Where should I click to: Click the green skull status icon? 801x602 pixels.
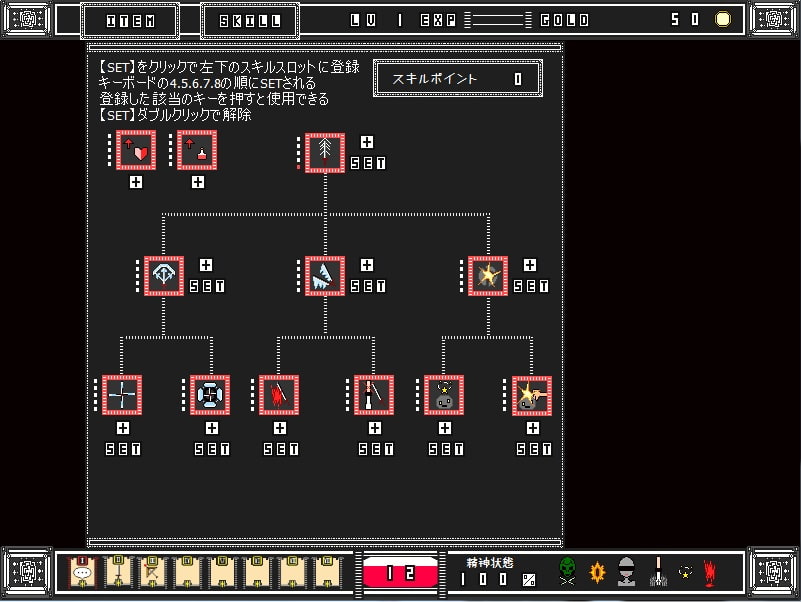click(x=567, y=571)
